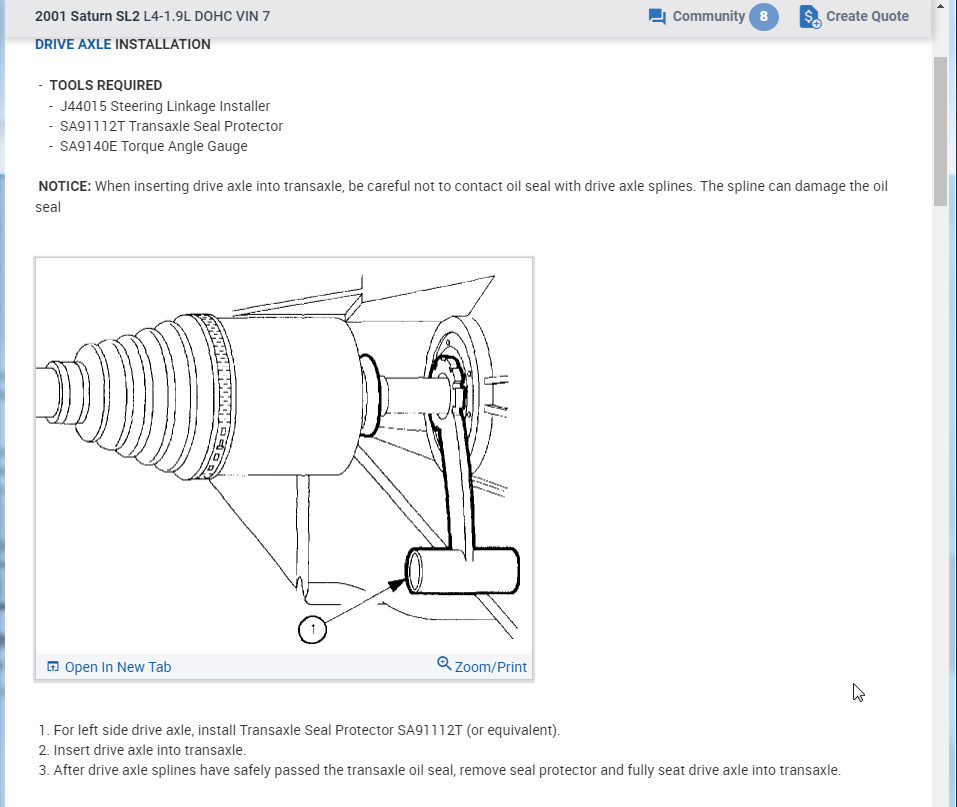The image size is (957, 807).
Task: Click the Open In New Tab icon
Action: click(x=53, y=667)
